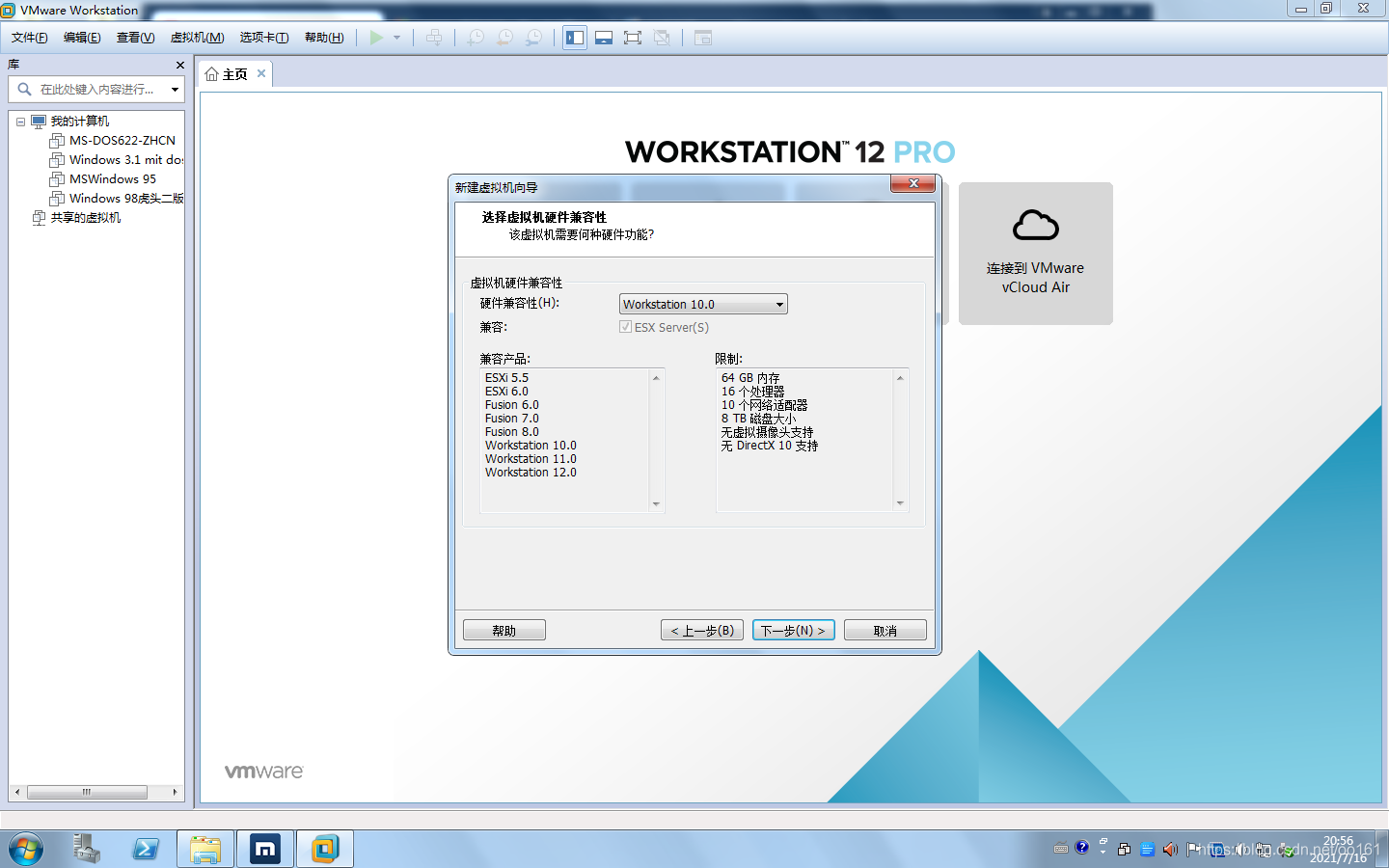Select the 我的计算机 tree item
The image size is (1389, 868).
[x=80, y=122]
